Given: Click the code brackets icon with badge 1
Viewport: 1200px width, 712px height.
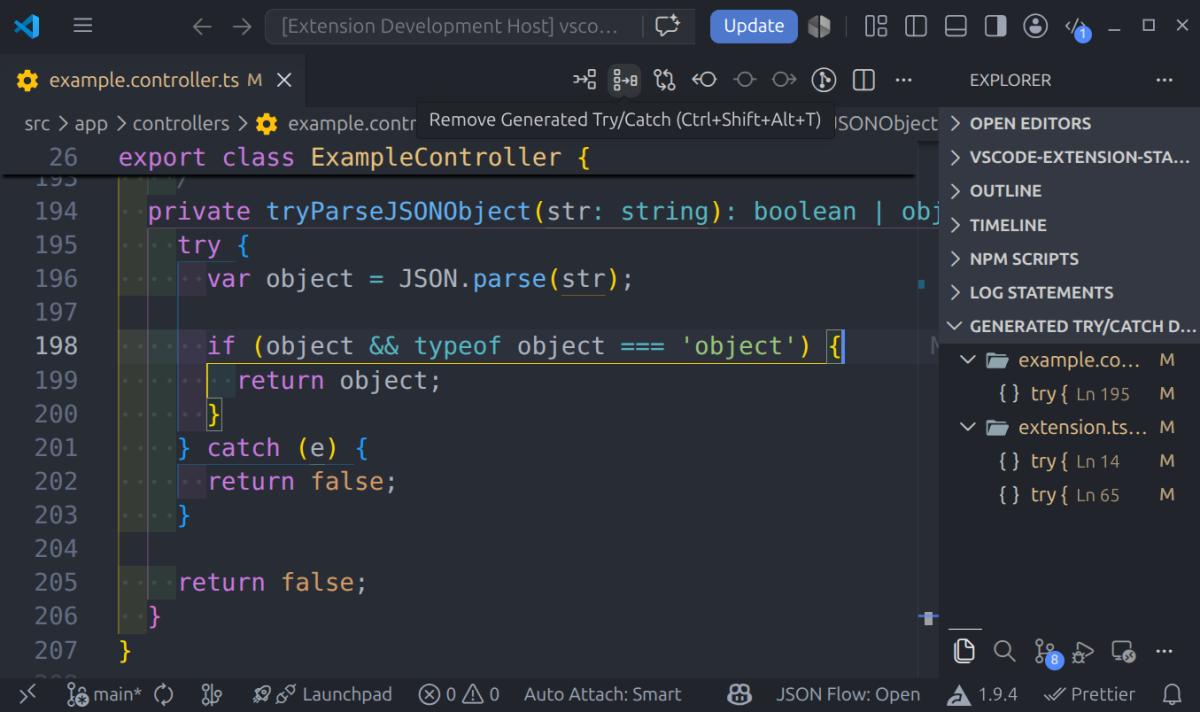Looking at the screenshot, I should (x=1076, y=27).
